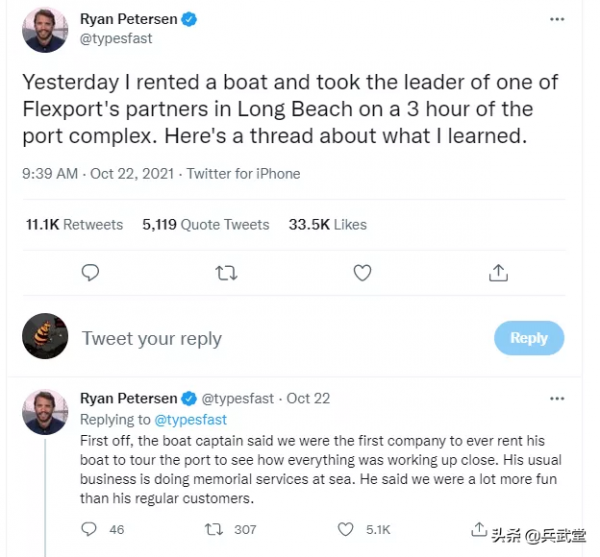600x557 pixels.
Task: Open the more options menu on main tweet
Action: pos(556,20)
